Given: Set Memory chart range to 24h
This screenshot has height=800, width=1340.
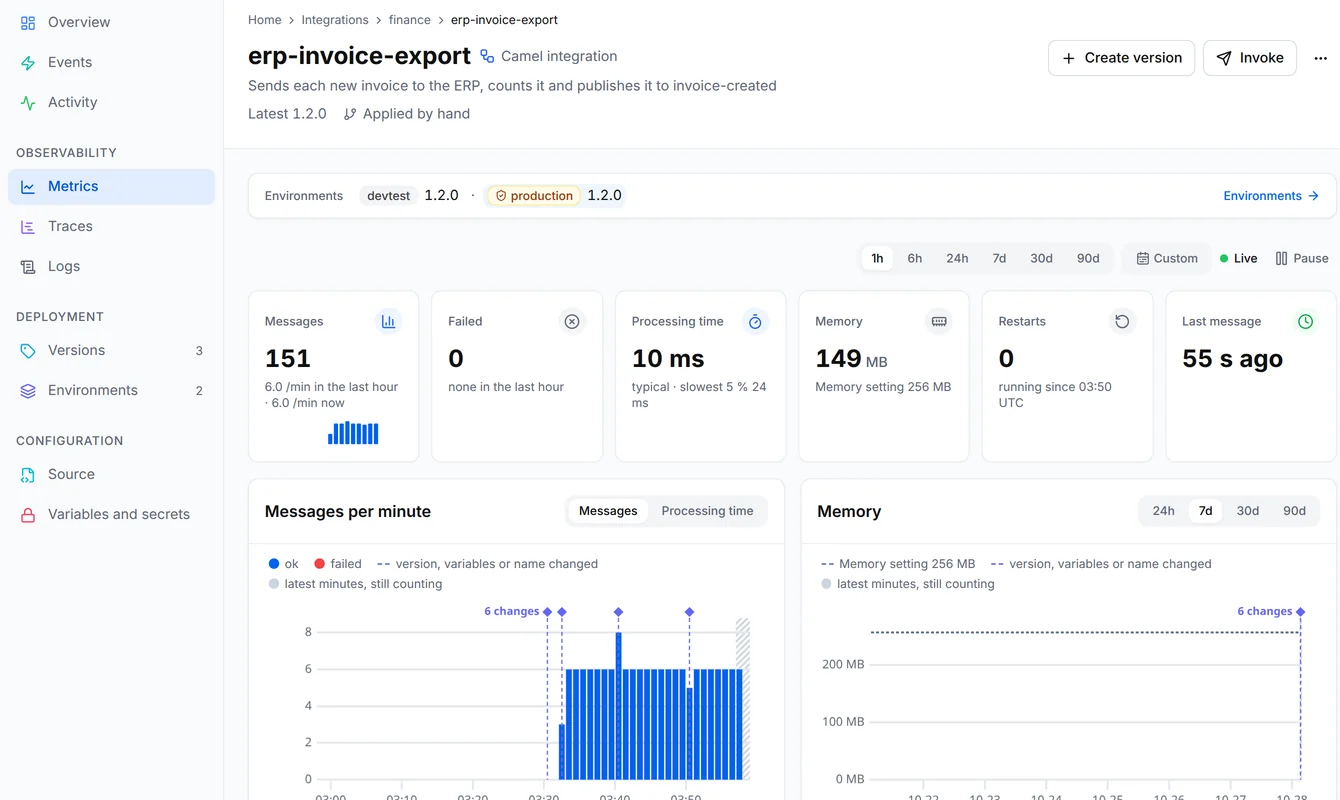Looking at the screenshot, I should (1163, 511).
